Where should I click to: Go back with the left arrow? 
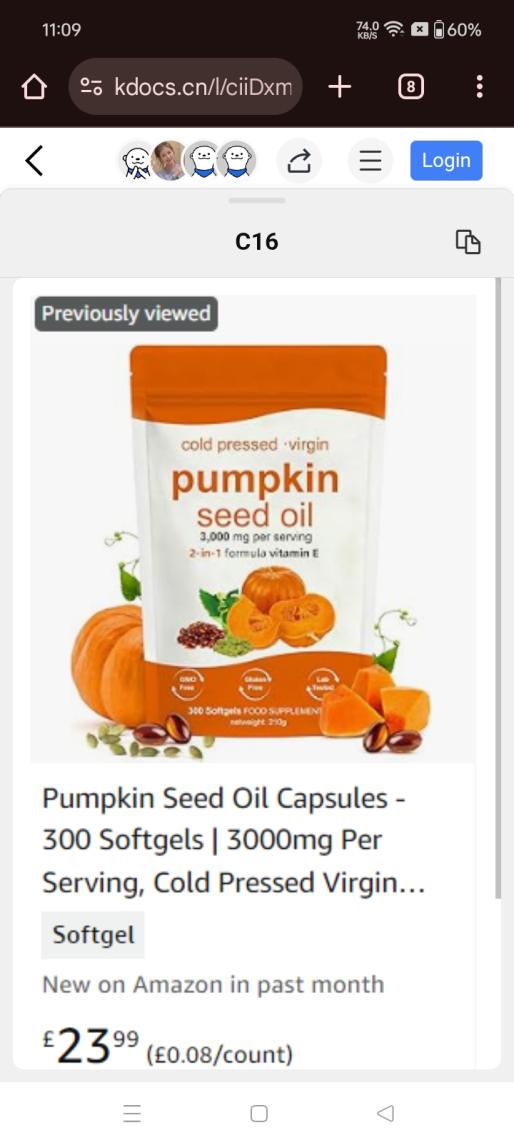coord(34,161)
